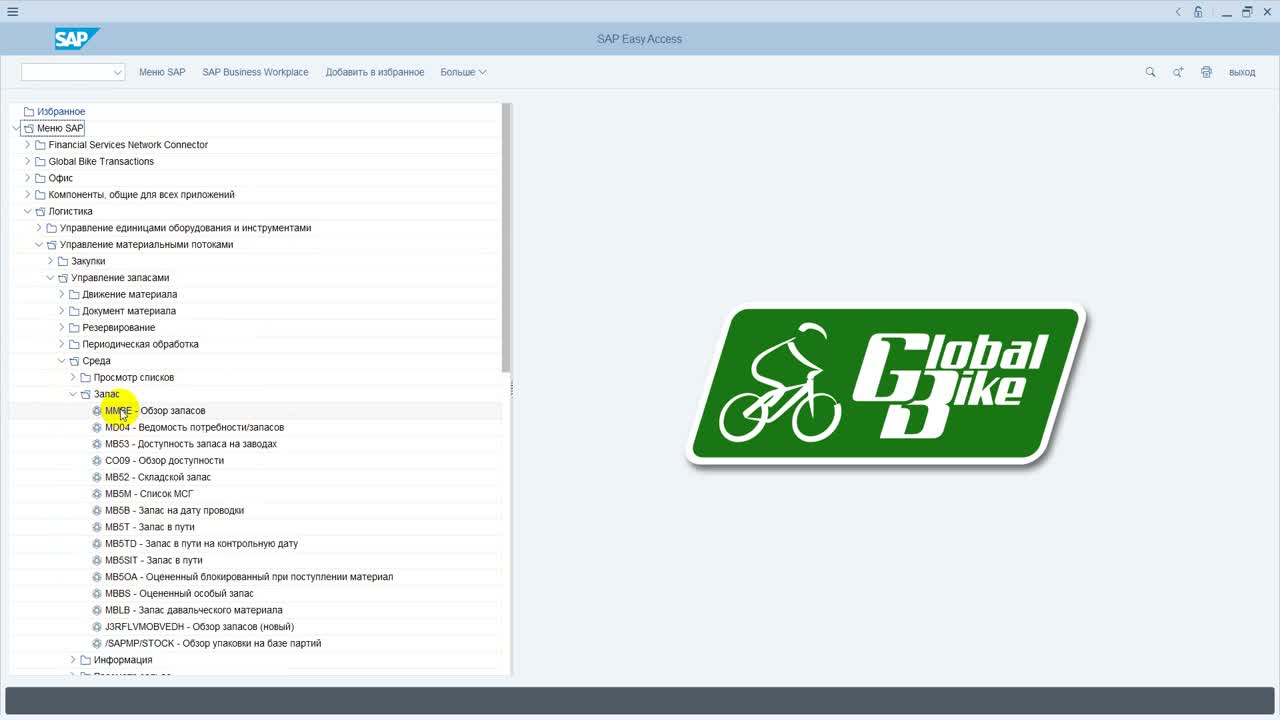Select Документ материала folder label
The image size is (1280, 720).
pyautogui.click(x=129, y=311)
